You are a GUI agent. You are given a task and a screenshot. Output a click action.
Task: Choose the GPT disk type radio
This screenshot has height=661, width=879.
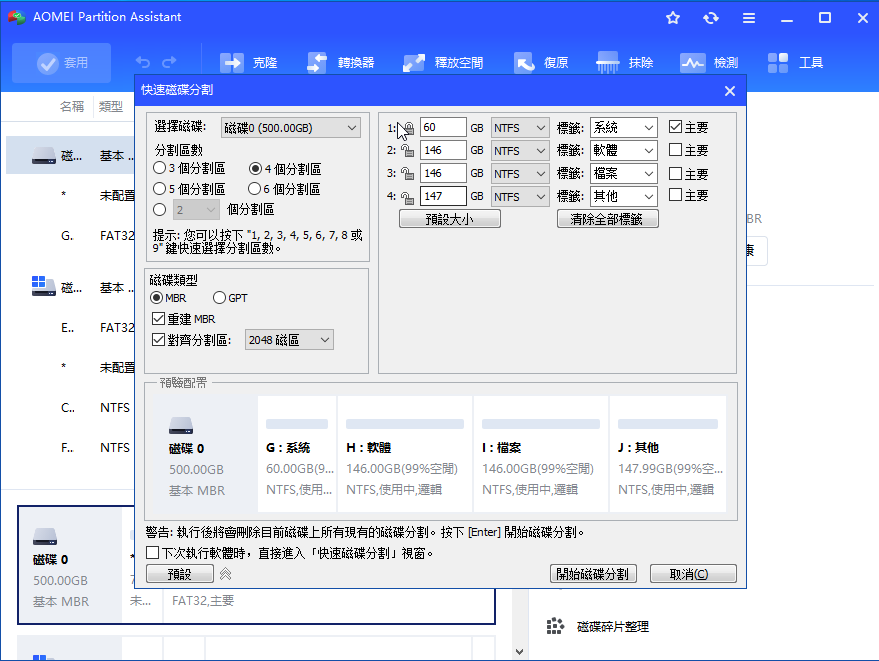219,298
